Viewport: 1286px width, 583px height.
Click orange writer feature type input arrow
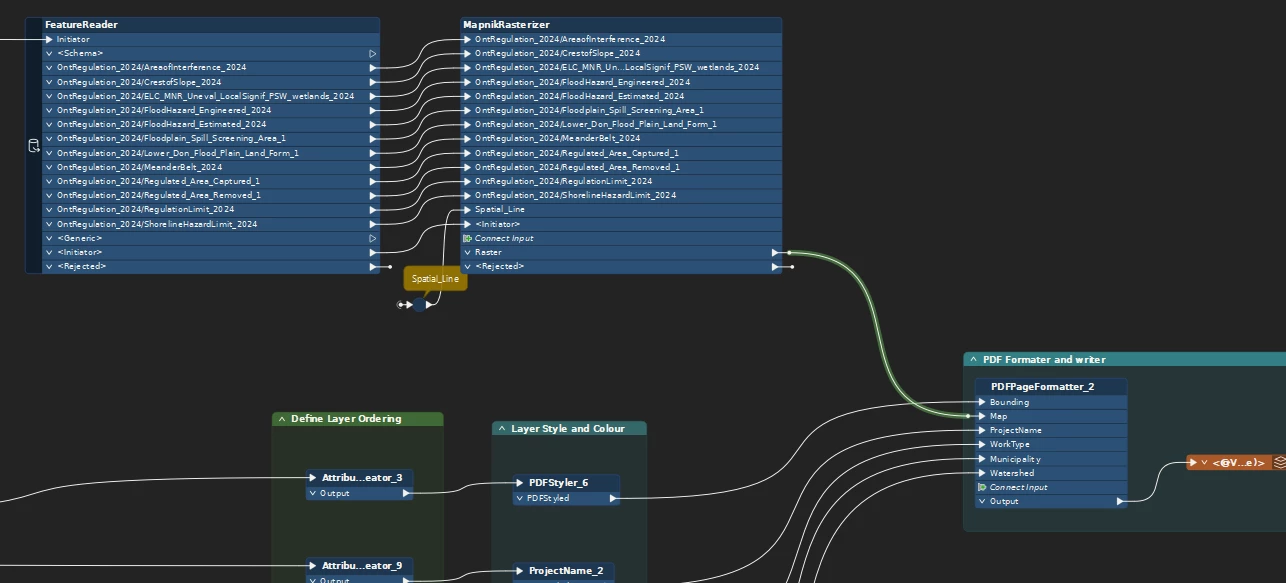(1193, 463)
